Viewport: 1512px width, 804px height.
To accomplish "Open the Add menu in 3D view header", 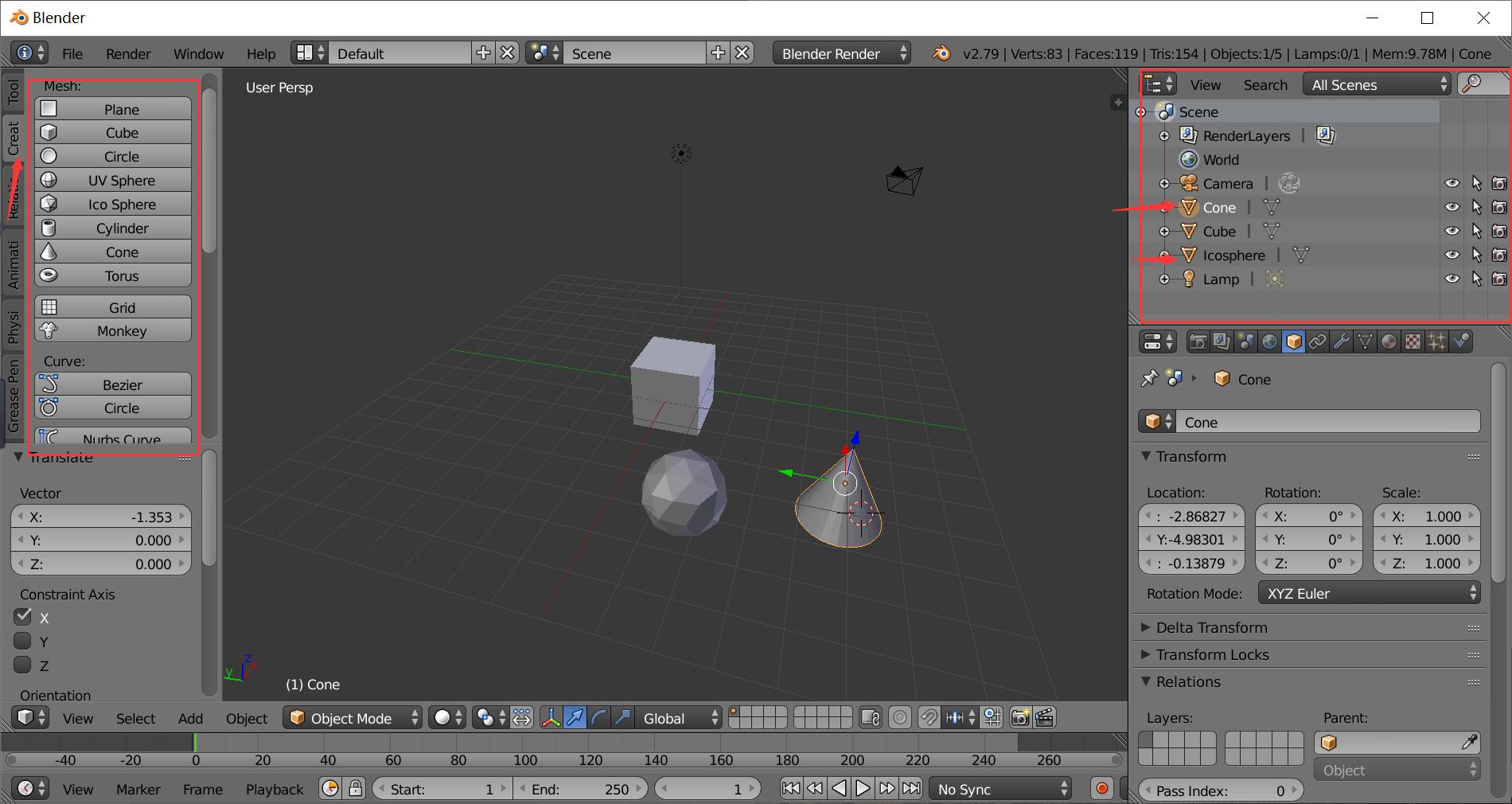I will point(190,718).
